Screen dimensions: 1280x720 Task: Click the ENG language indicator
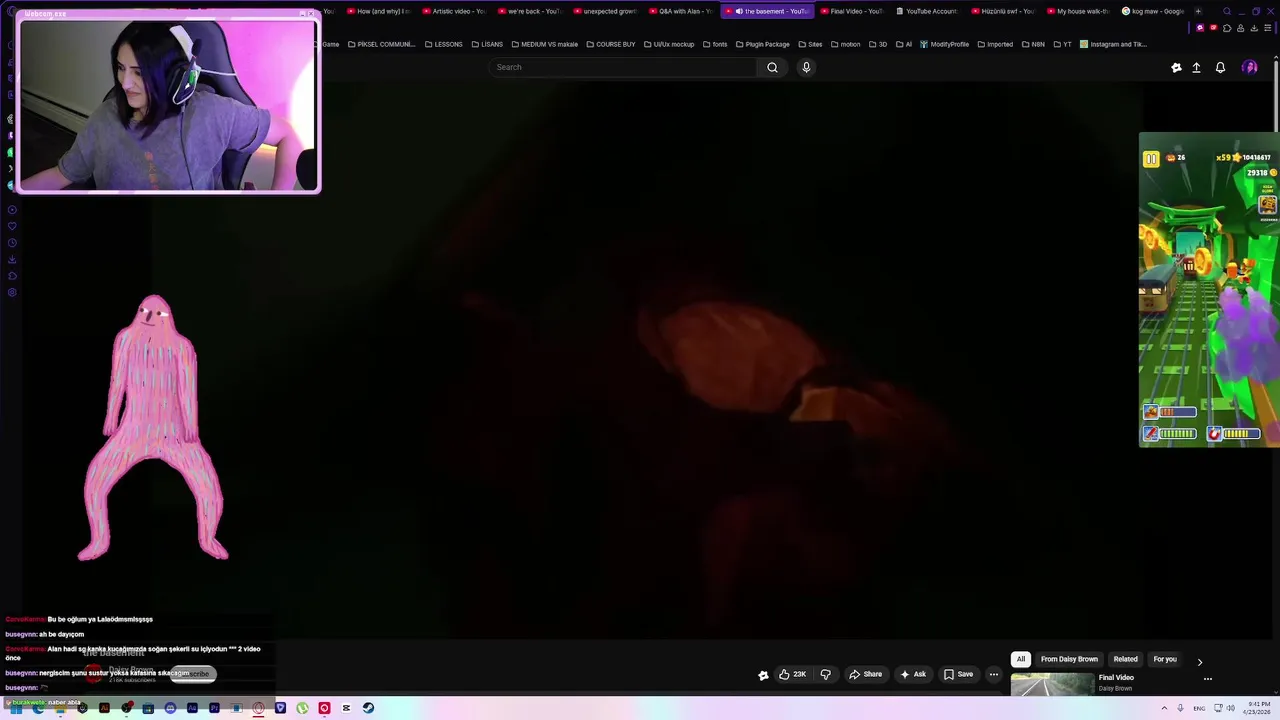pos(1199,708)
